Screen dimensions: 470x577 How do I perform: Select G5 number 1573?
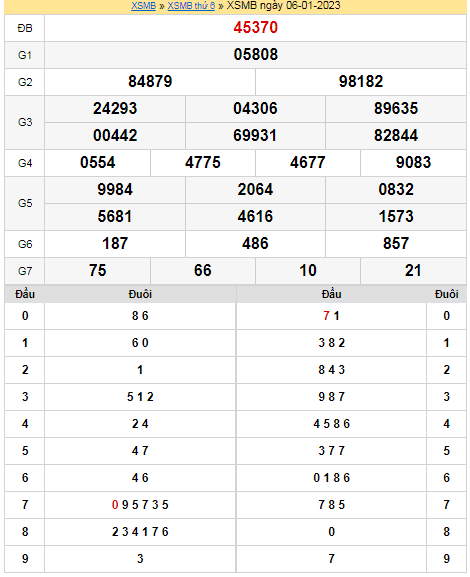click(x=396, y=216)
